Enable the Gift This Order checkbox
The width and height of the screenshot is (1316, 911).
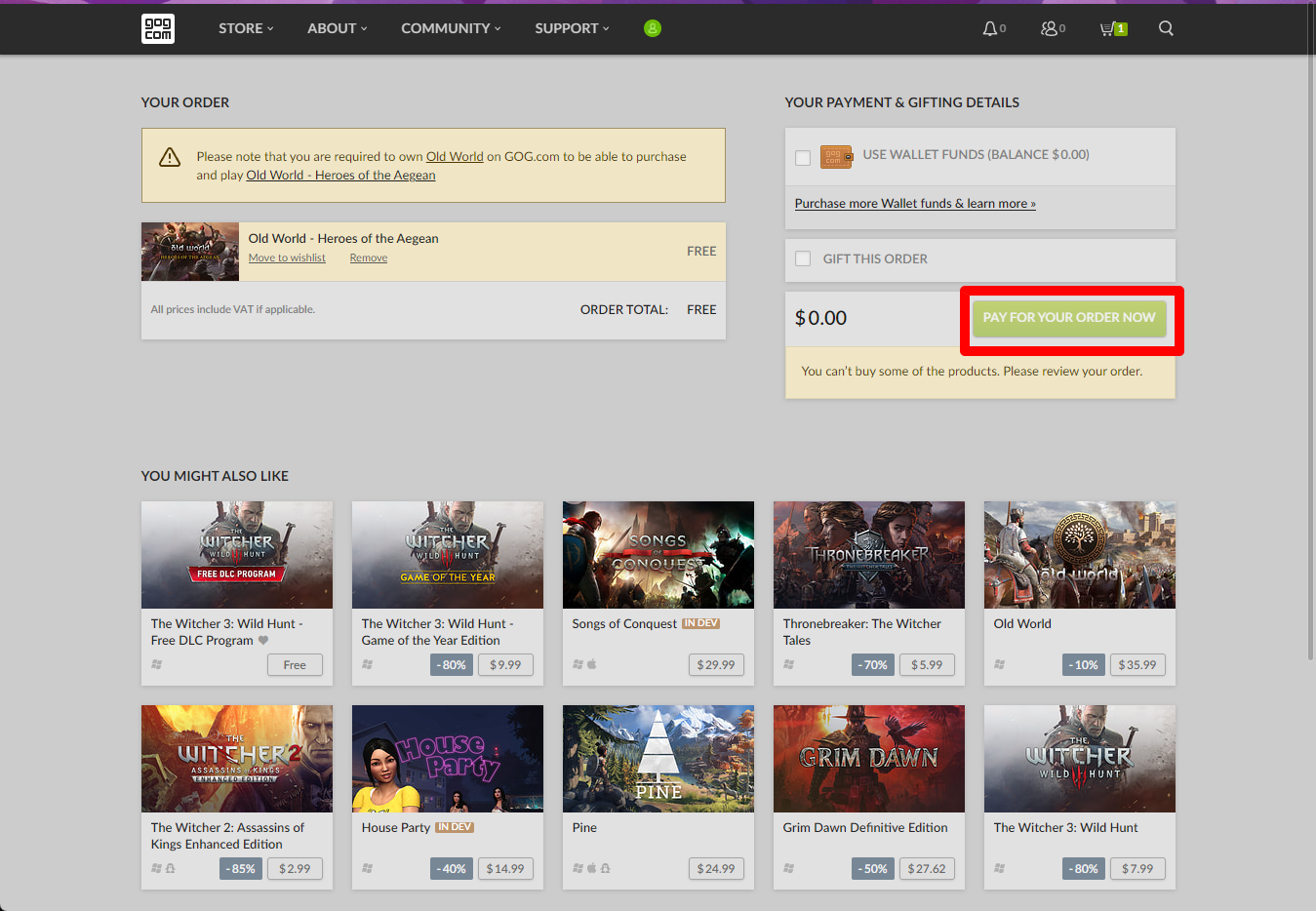(803, 258)
